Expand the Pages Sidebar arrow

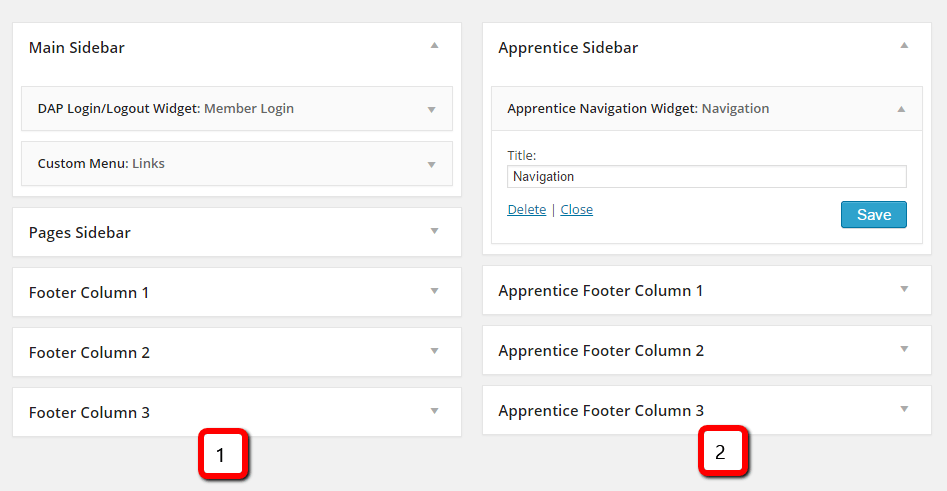[434, 231]
